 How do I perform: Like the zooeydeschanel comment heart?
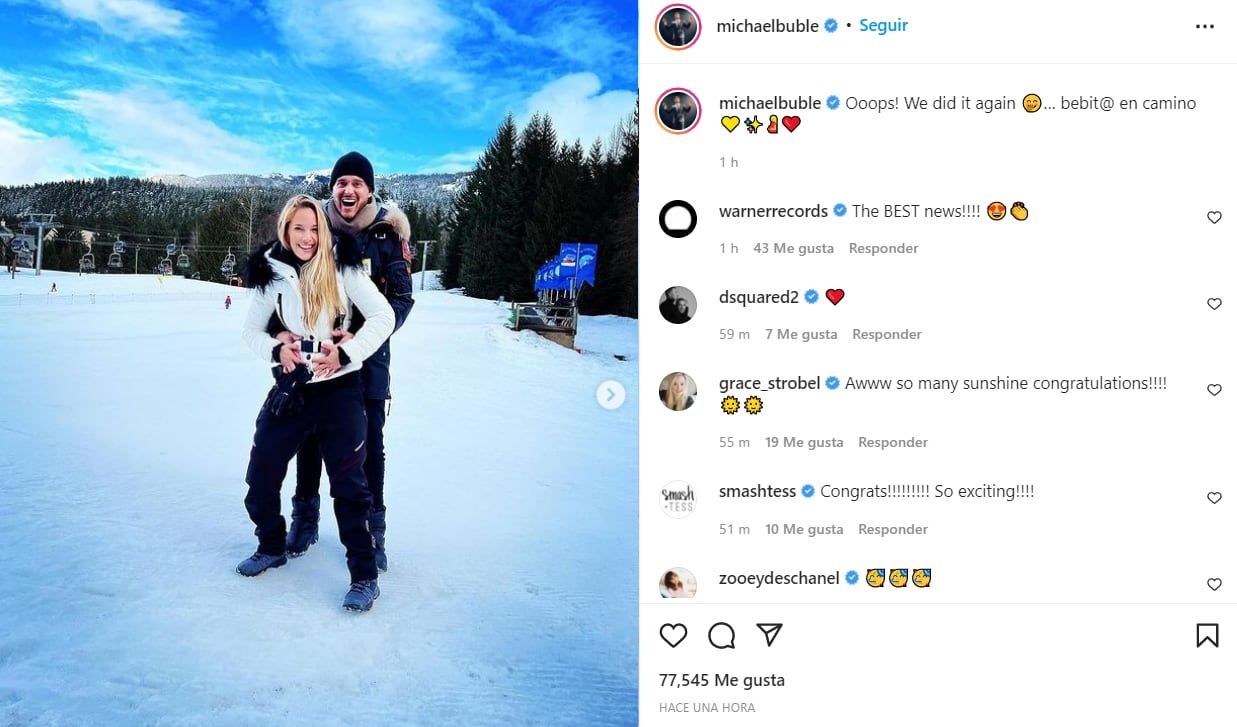(1214, 584)
